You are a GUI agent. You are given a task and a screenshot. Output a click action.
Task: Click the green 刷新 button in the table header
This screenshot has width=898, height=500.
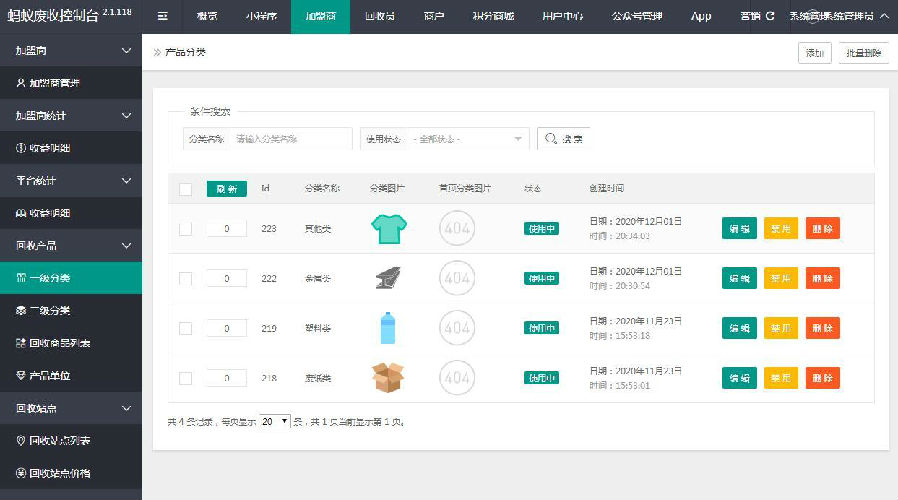[x=227, y=189]
